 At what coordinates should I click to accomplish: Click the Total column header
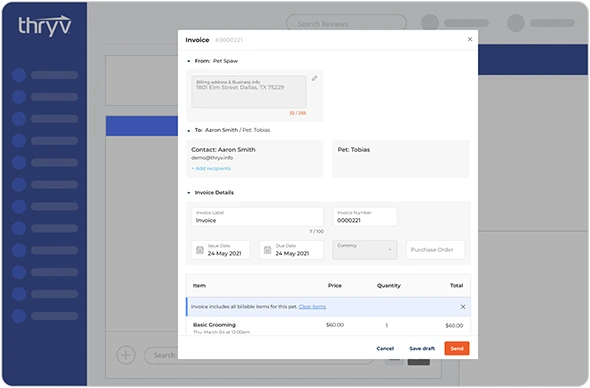pyautogui.click(x=456, y=286)
